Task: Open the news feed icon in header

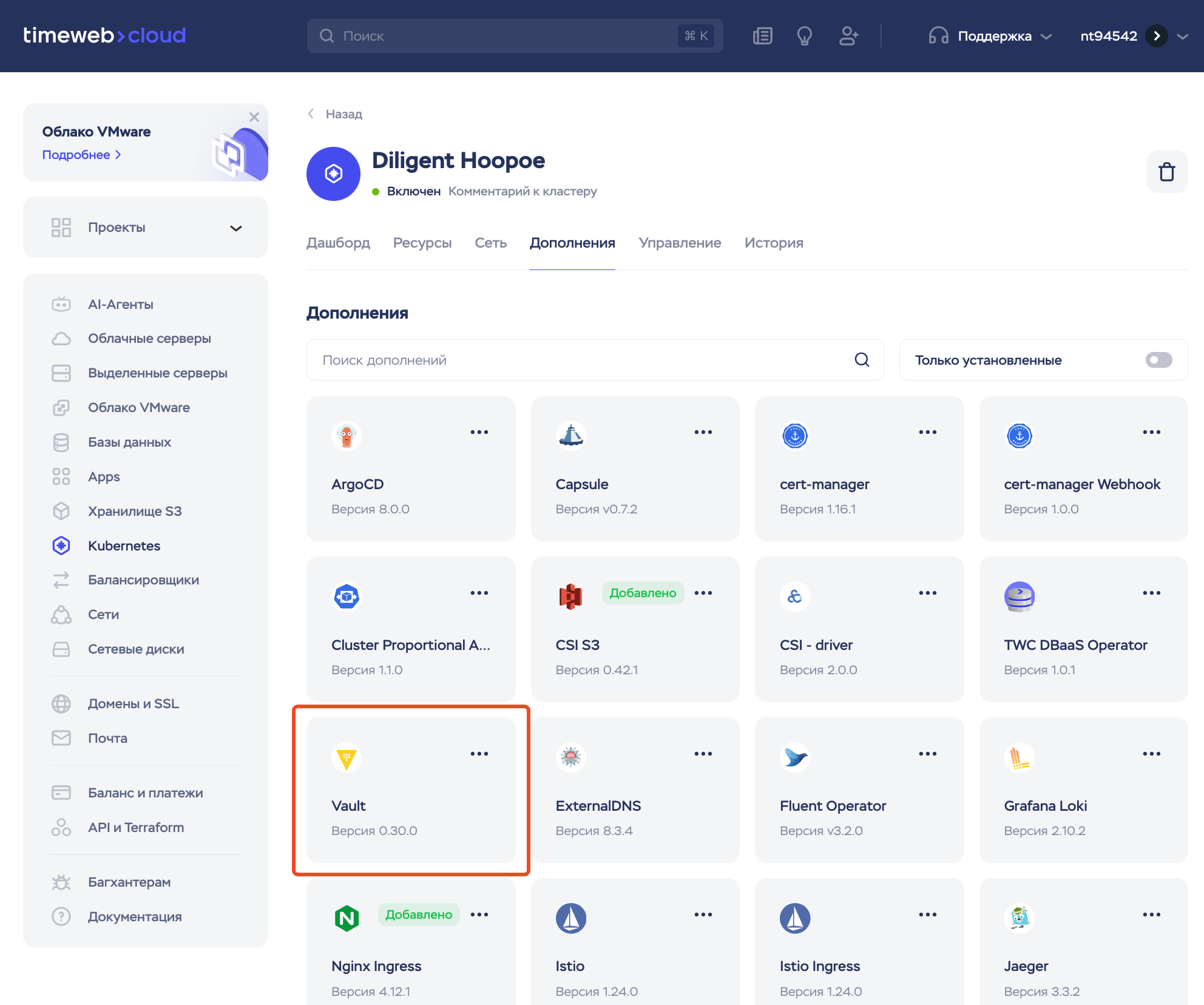Action: pyautogui.click(x=762, y=36)
